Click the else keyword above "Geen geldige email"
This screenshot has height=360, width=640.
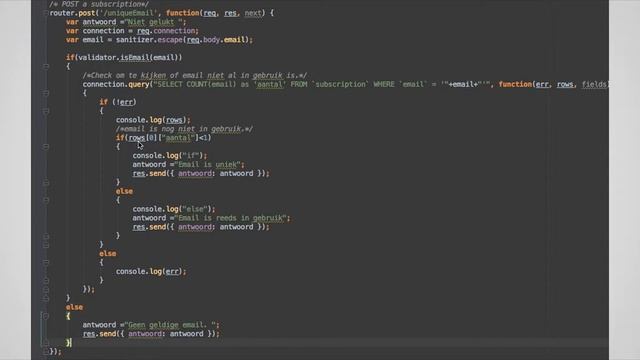click(74, 307)
